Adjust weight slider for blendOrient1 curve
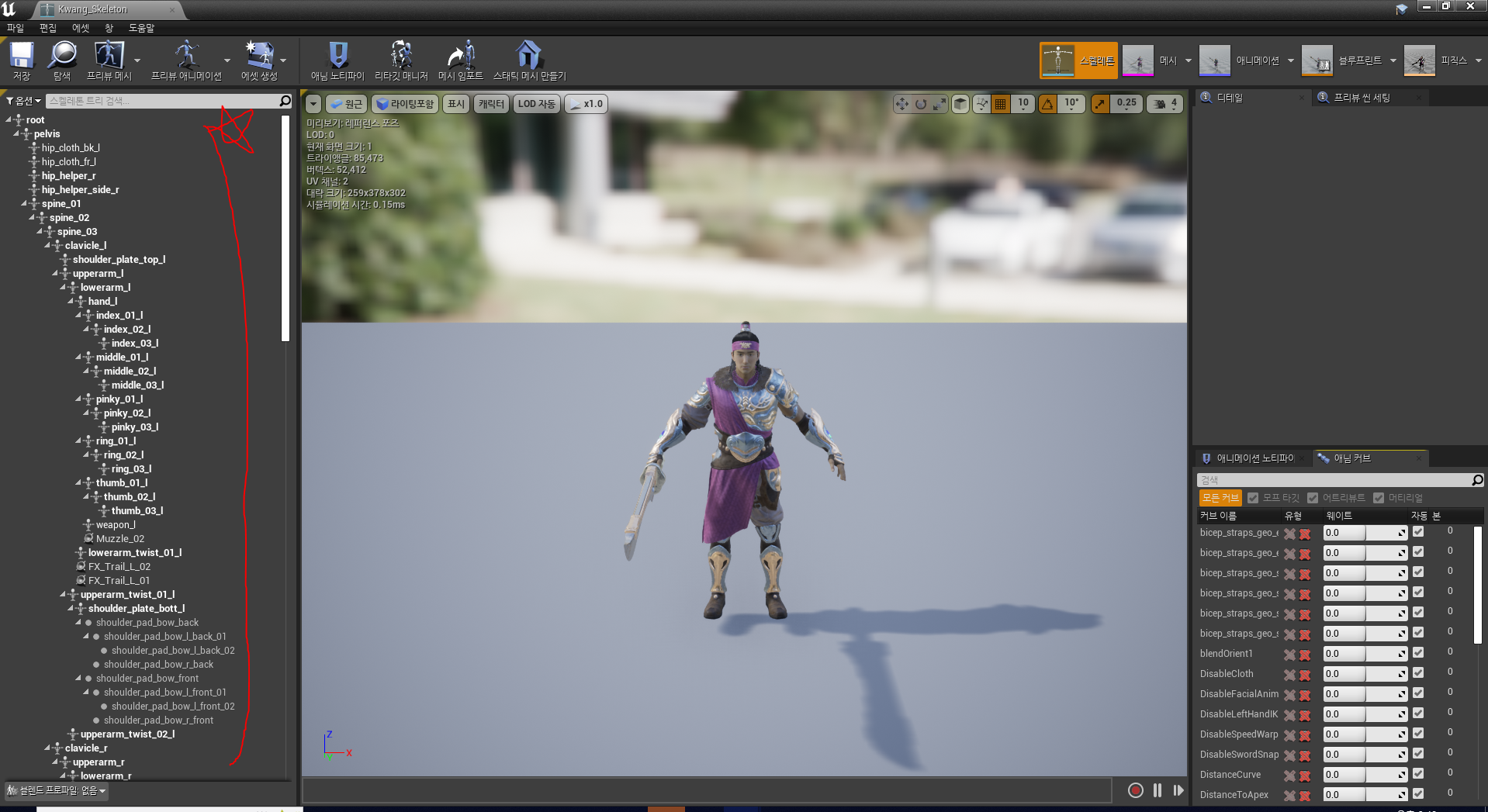 (x=1365, y=655)
